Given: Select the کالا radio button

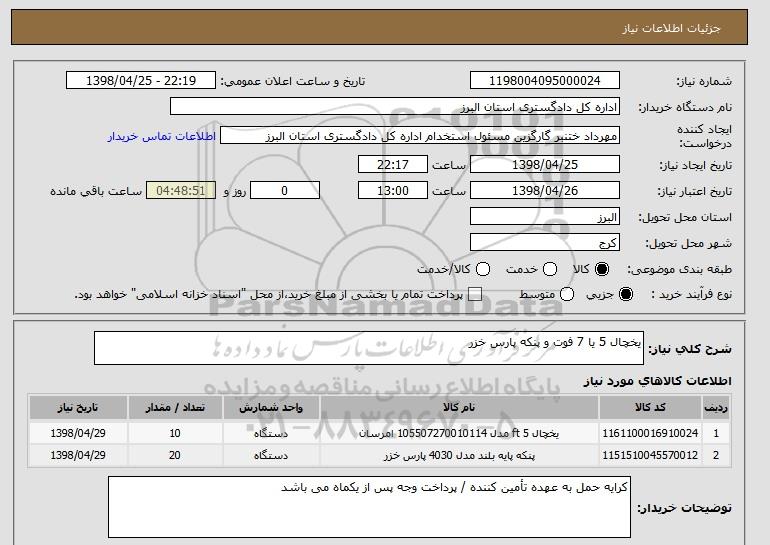Looking at the screenshot, I should pyautogui.click(x=602, y=269).
